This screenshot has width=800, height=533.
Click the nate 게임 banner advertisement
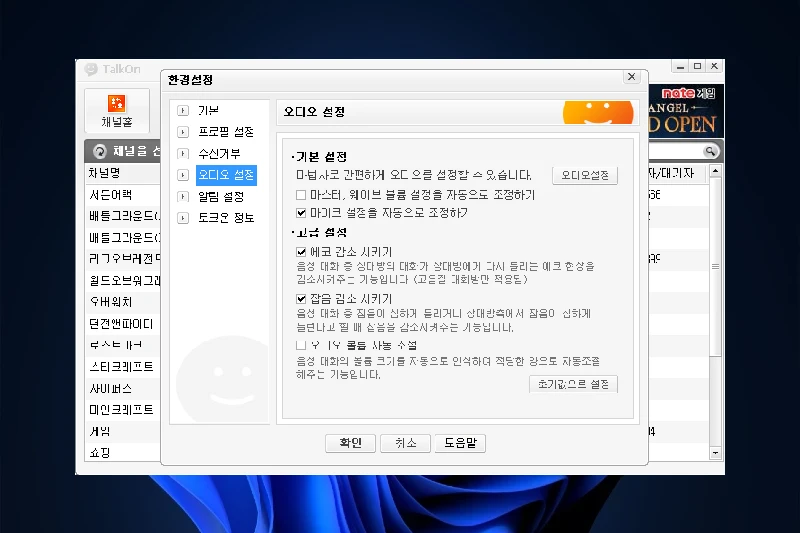[x=686, y=111]
